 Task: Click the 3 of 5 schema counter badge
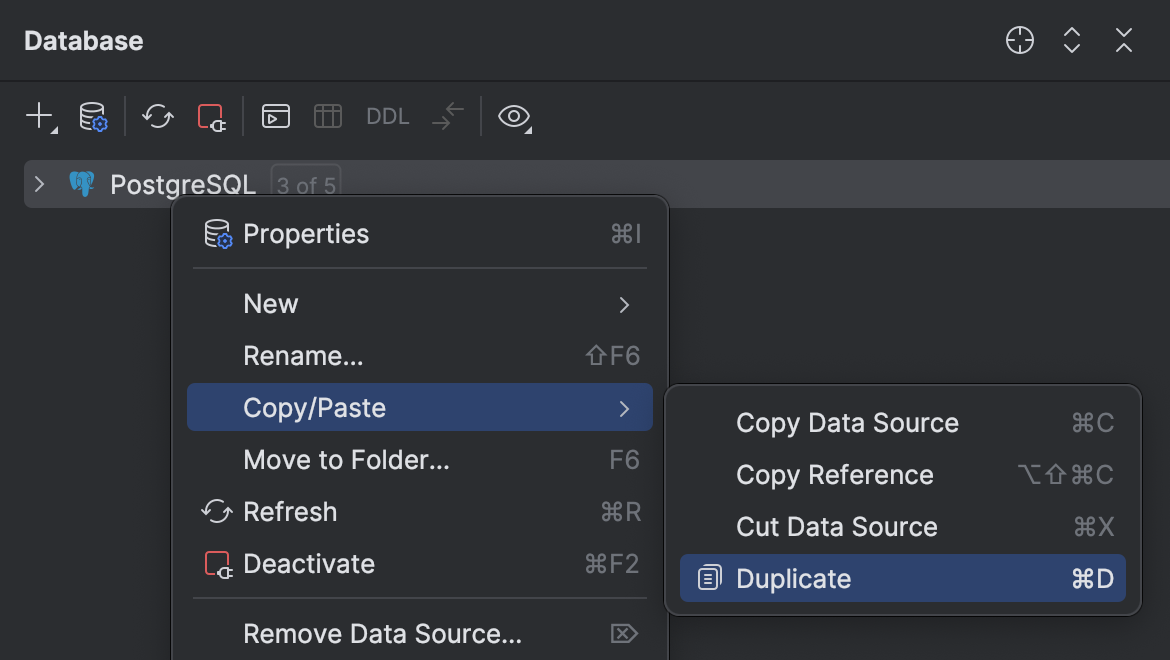click(305, 184)
